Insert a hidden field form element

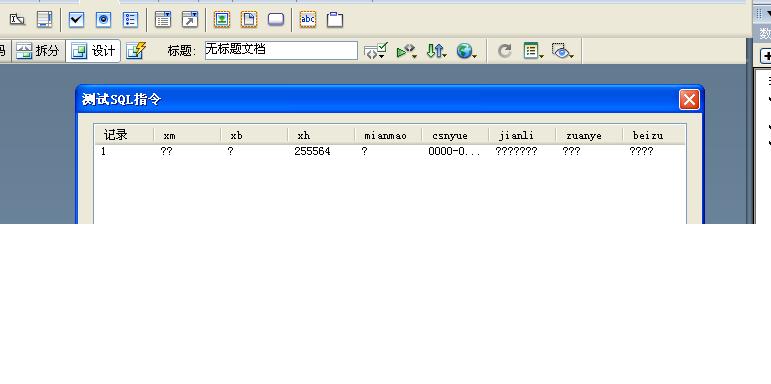click(x=17, y=20)
